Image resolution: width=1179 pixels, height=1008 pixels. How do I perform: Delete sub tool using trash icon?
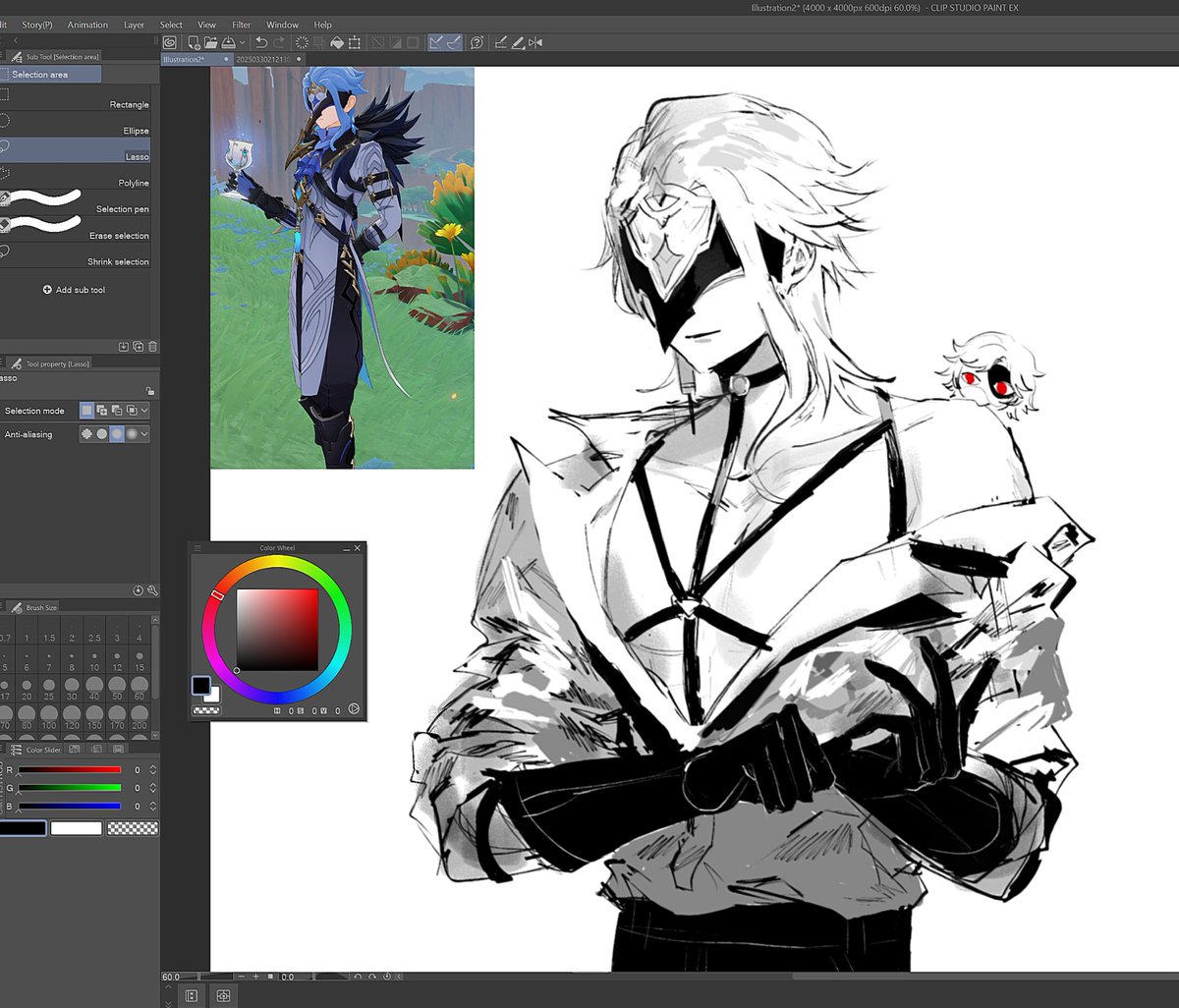pos(152,346)
